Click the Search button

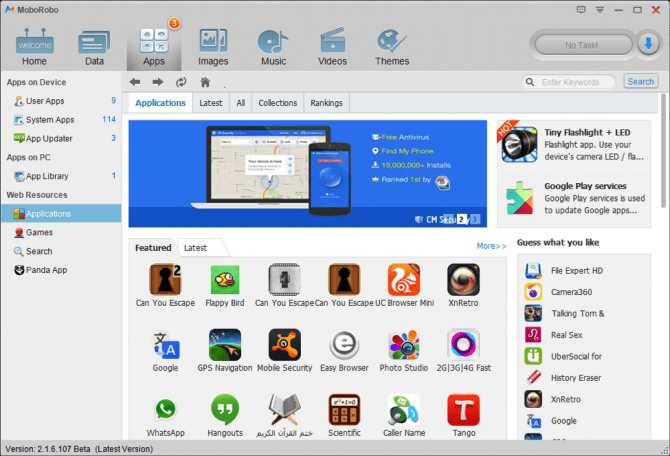(x=641, y=81)
